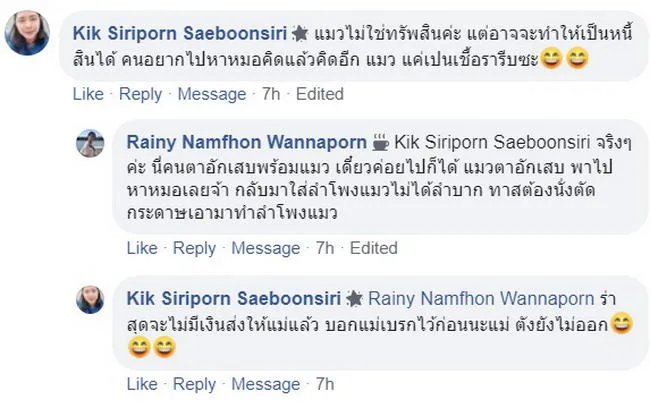Reply to Rainy Namfhon Wannaporn's comment
This screenshot has height=408, width=650.
[x=194, y=248]
